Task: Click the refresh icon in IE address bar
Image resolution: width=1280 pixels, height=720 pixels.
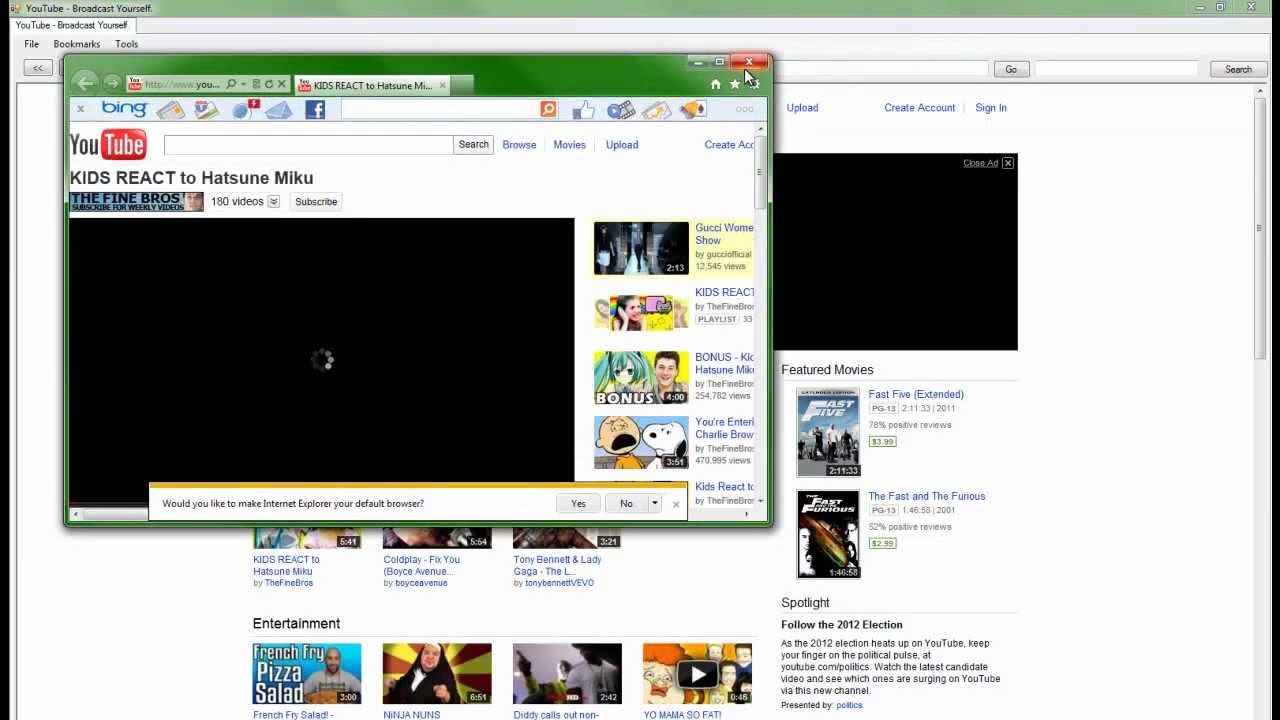Action: [x=268, y=85]
